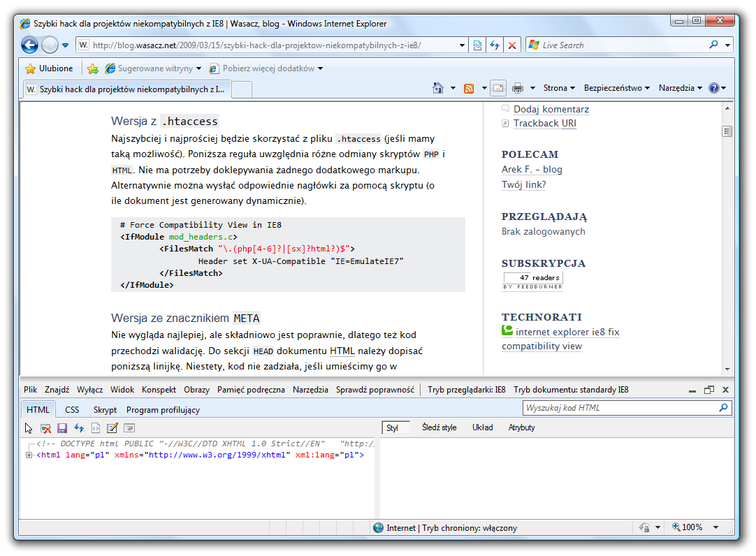Click the Live Search magnifier icon
756x556 pixels.
point(714,45)
